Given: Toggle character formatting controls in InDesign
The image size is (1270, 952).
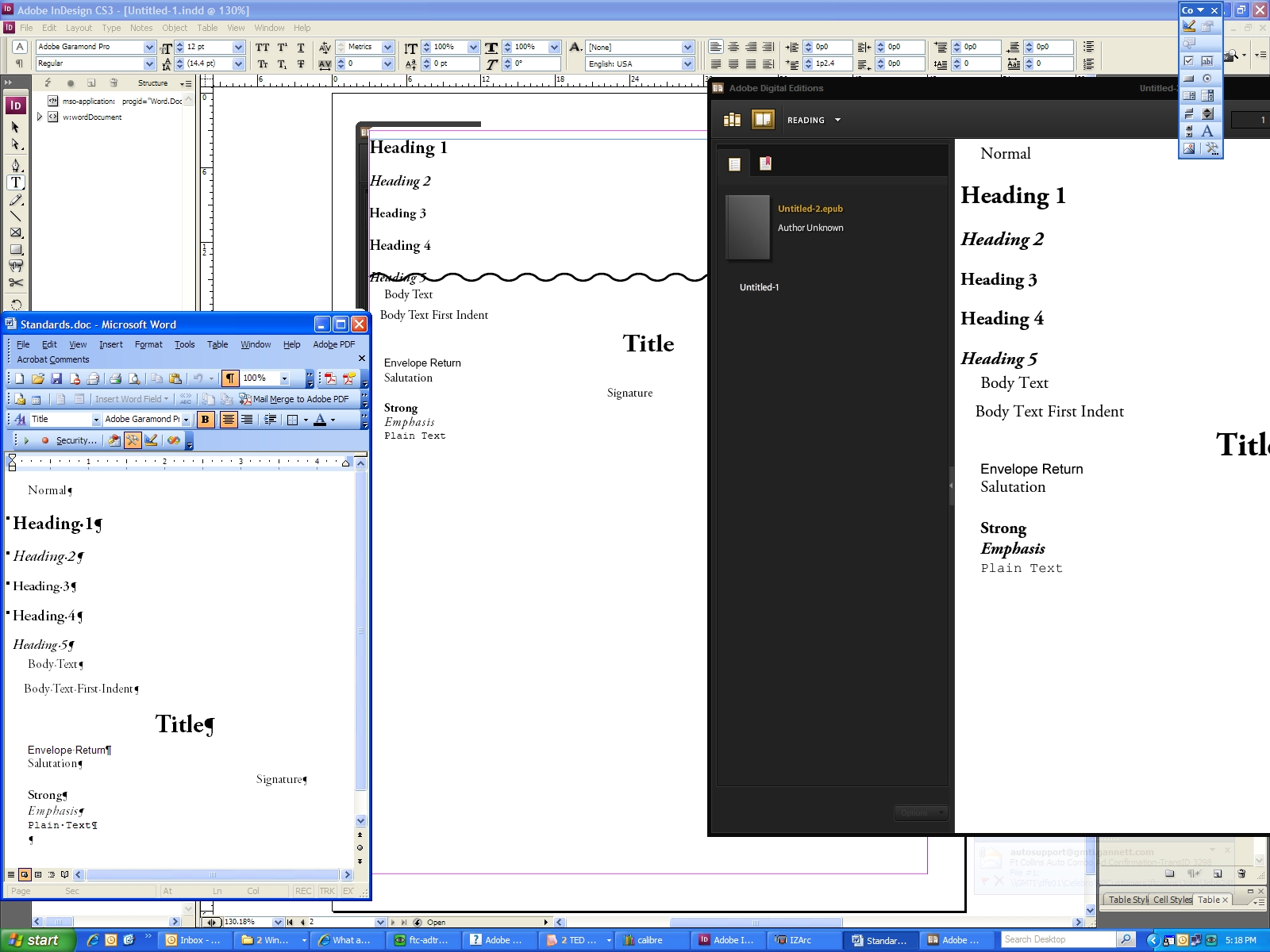Looking at the screenshot, I should pos(19,48).
